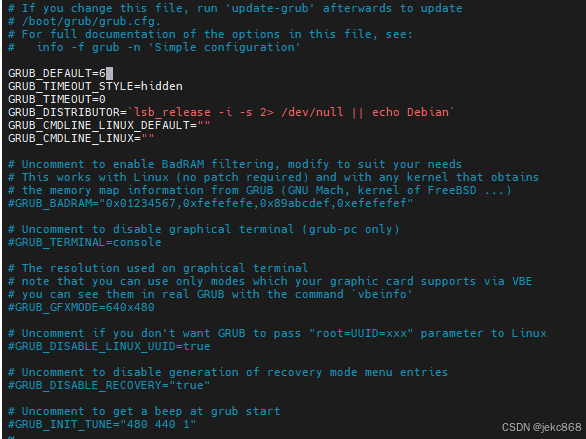Screen dimensions: 586x439
Task: Click the #GRUB_TERMINAL=console line
Action: [x=85, y=242]
